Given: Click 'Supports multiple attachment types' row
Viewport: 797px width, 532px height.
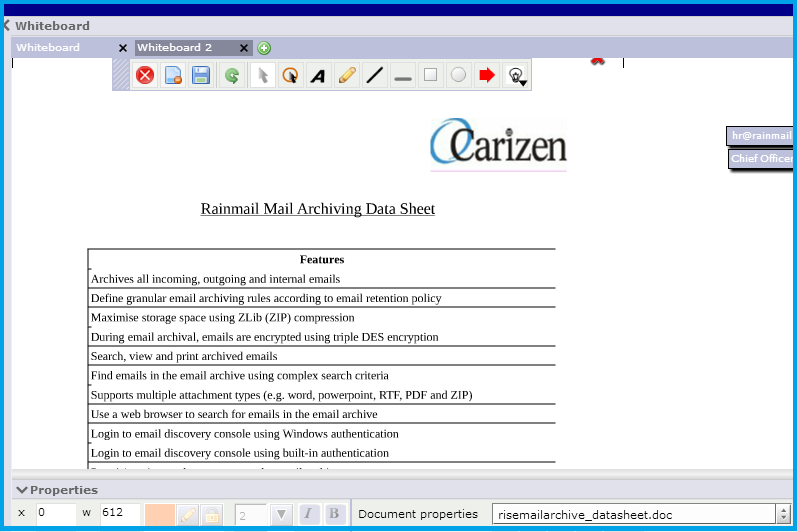Looking at the screenshot, I should (x=322, y=395).
